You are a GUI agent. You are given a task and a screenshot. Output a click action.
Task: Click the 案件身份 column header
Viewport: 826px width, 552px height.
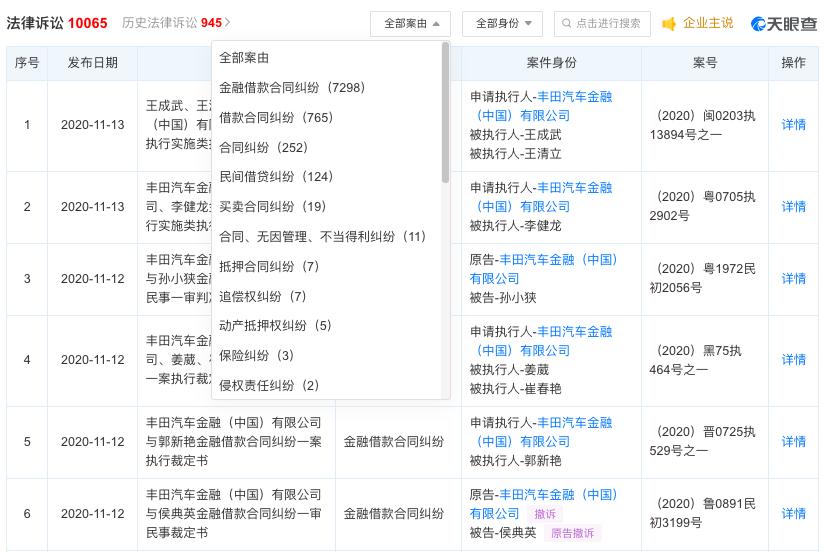tap(552, 63)
